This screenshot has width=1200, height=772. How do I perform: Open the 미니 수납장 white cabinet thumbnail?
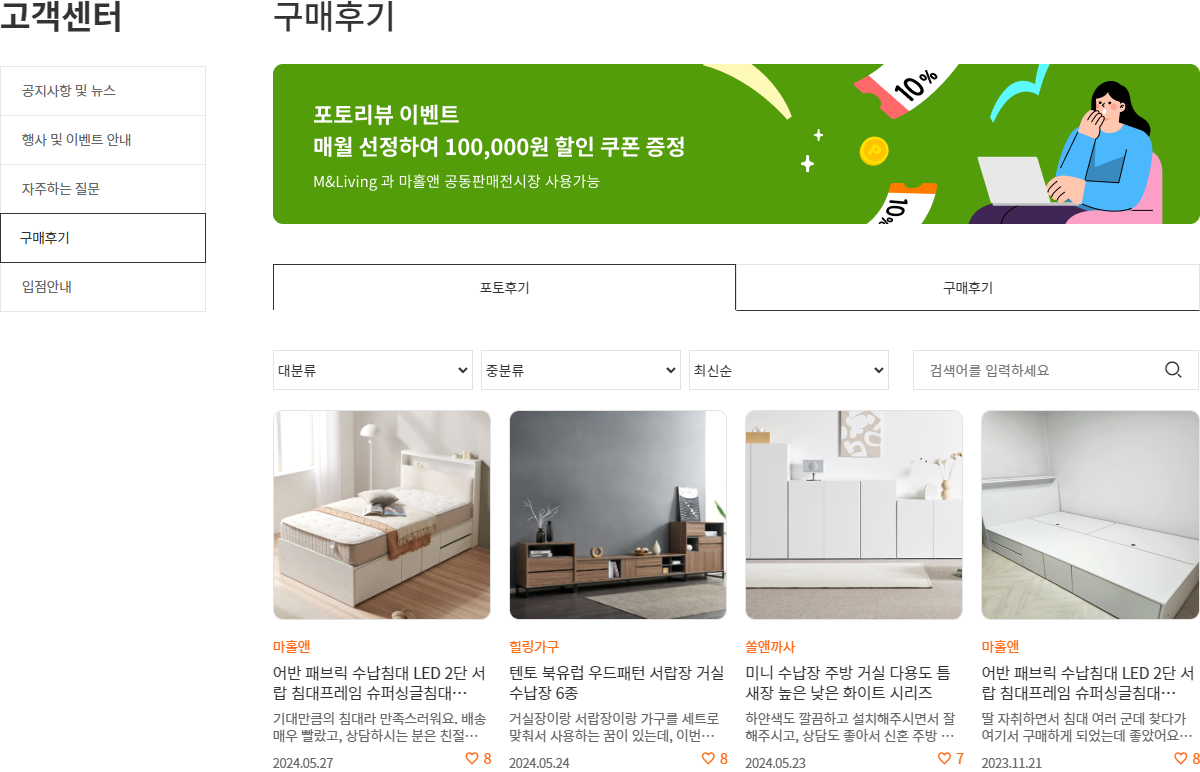pyautogui.click(x=854, y=515)
